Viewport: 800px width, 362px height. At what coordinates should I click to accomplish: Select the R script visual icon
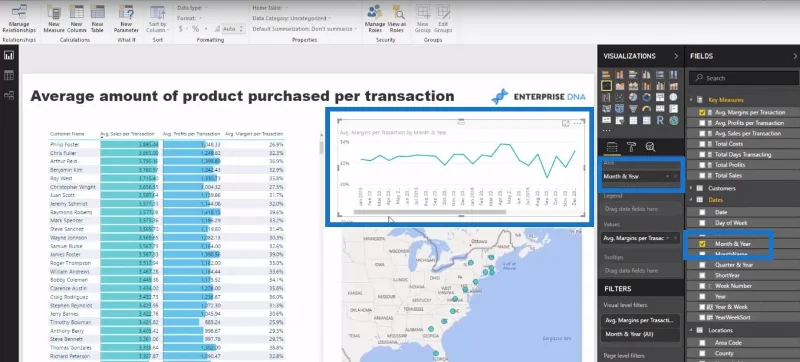(660, 120)
